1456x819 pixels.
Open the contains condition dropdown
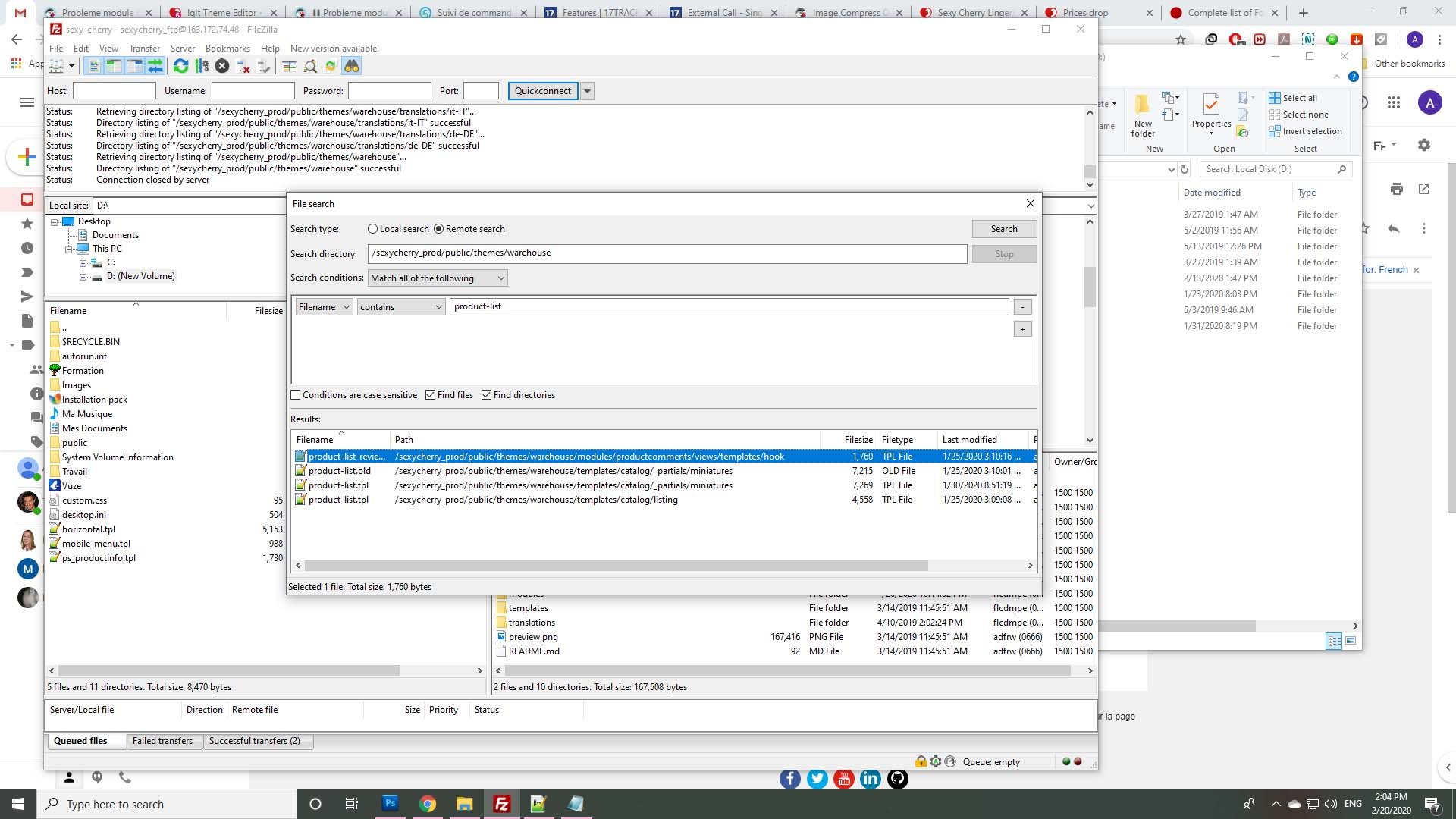(401, 307)
